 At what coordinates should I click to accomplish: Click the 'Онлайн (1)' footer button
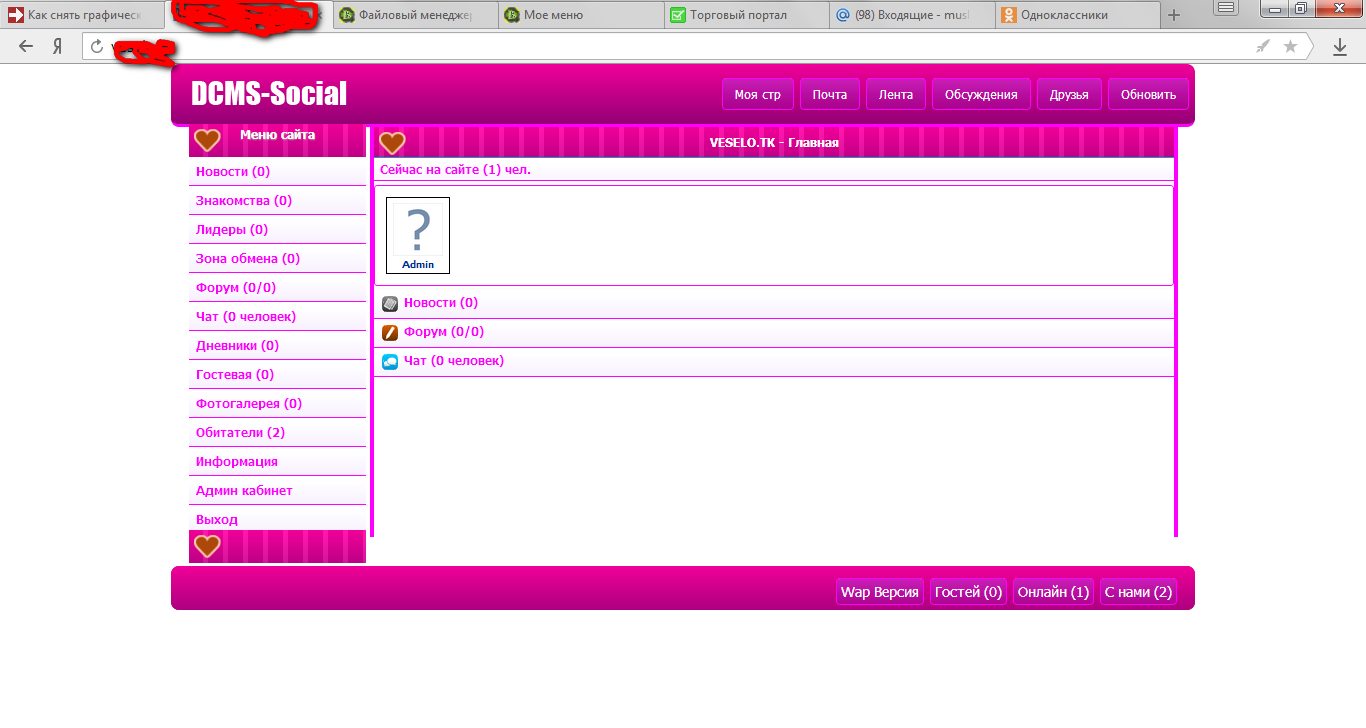pos(1053,592)
